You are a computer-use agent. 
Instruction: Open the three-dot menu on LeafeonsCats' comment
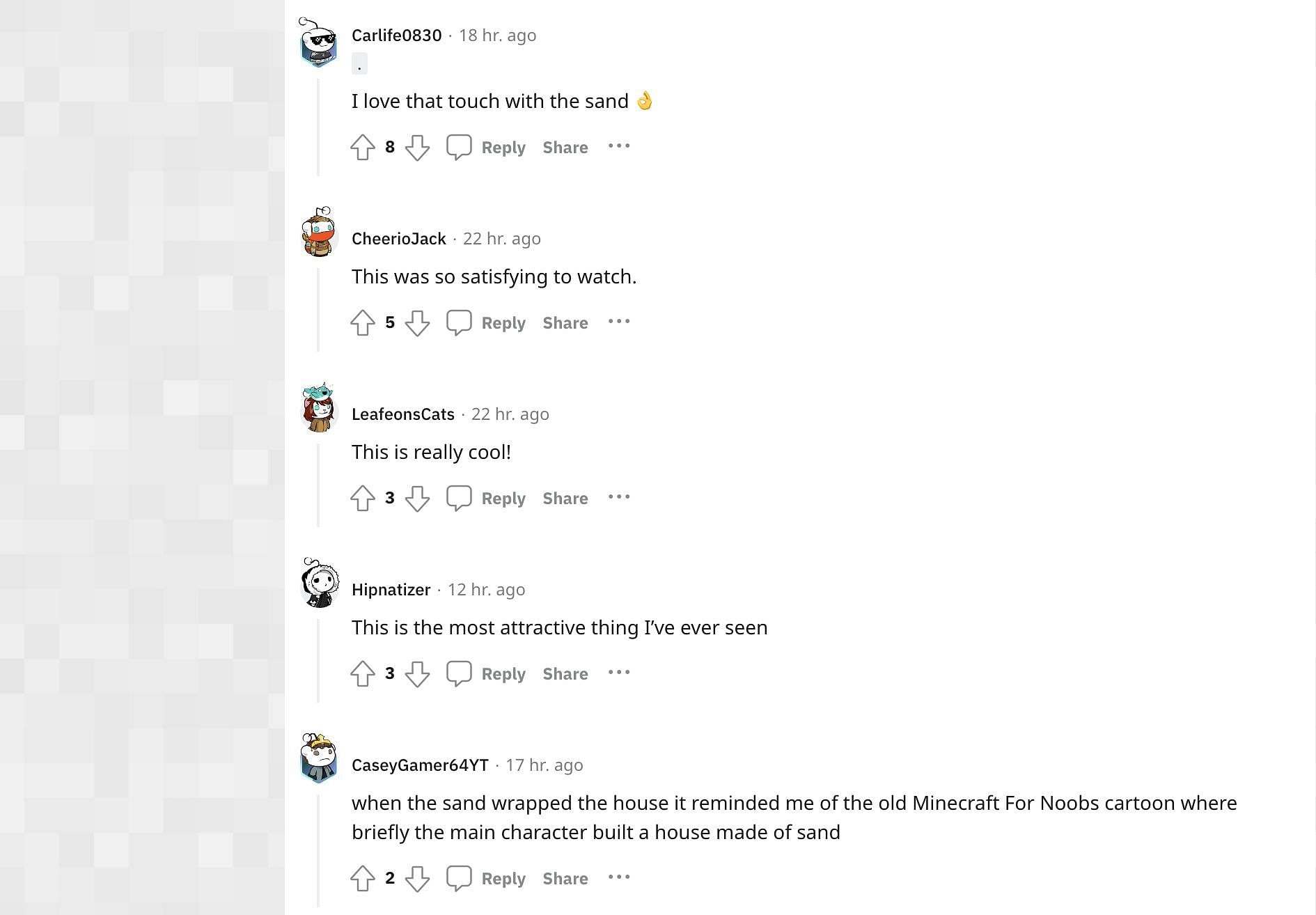(619, 497)
